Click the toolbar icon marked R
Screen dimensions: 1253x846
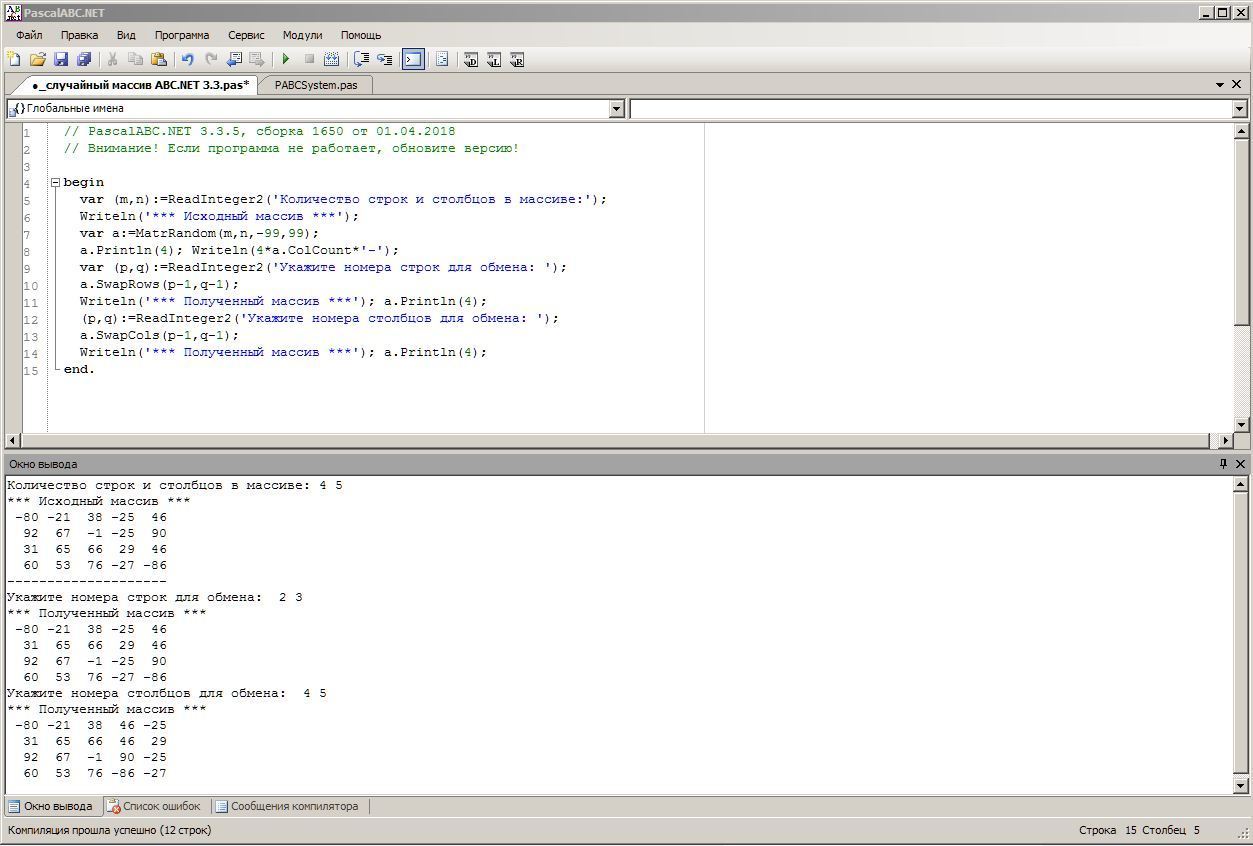pos(517,60)
